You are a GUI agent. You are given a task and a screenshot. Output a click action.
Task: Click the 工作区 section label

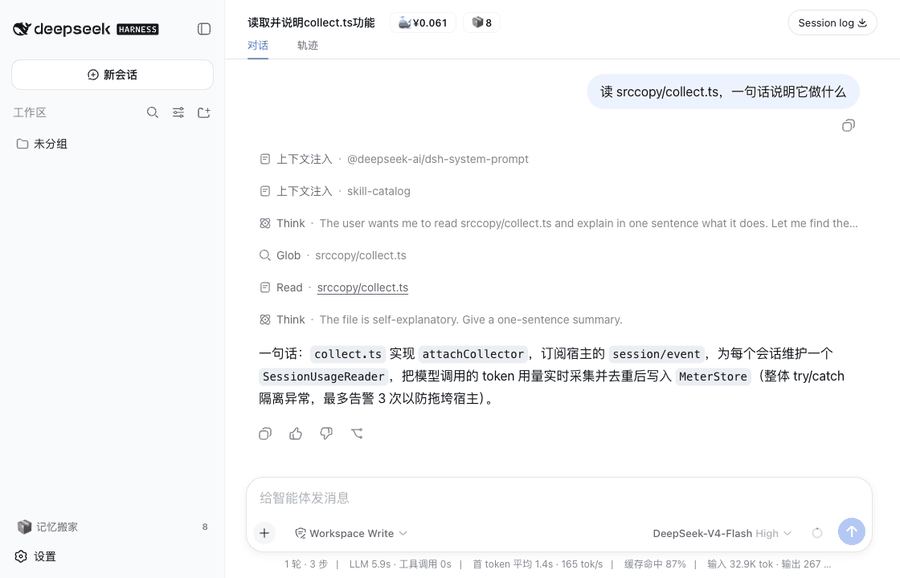click(x=30, y=113)
